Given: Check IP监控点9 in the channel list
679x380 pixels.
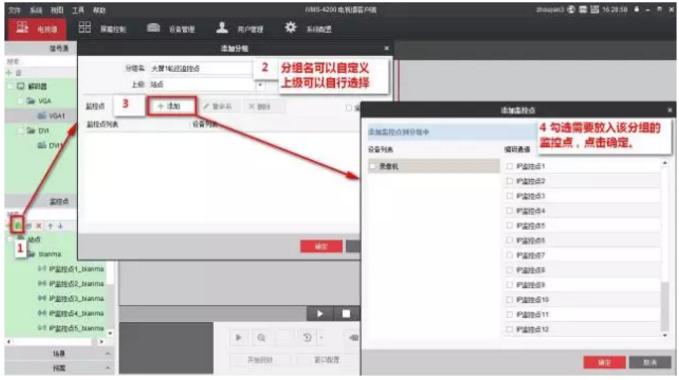Looking at the screenshot, I should (x=510, y=285).
